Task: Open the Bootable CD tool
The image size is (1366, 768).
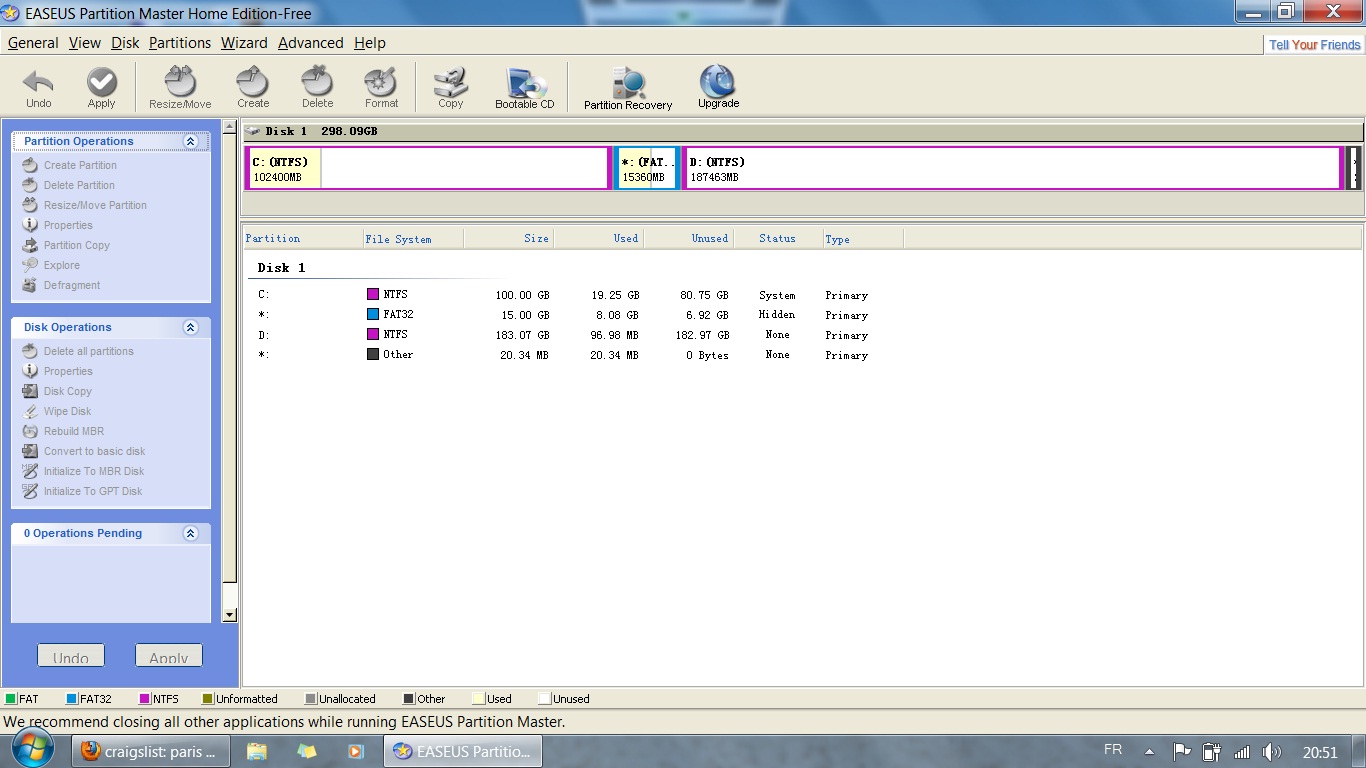Action: [x=525, y=88]
